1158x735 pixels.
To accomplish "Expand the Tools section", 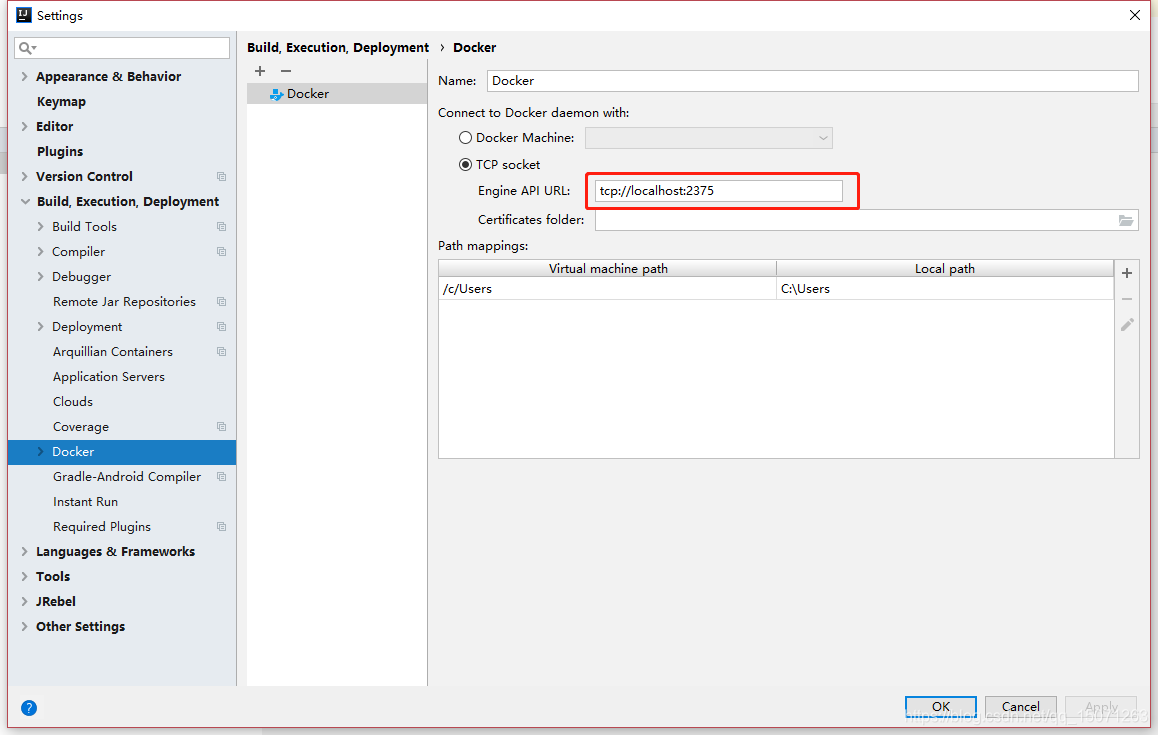I will point(24,576).
